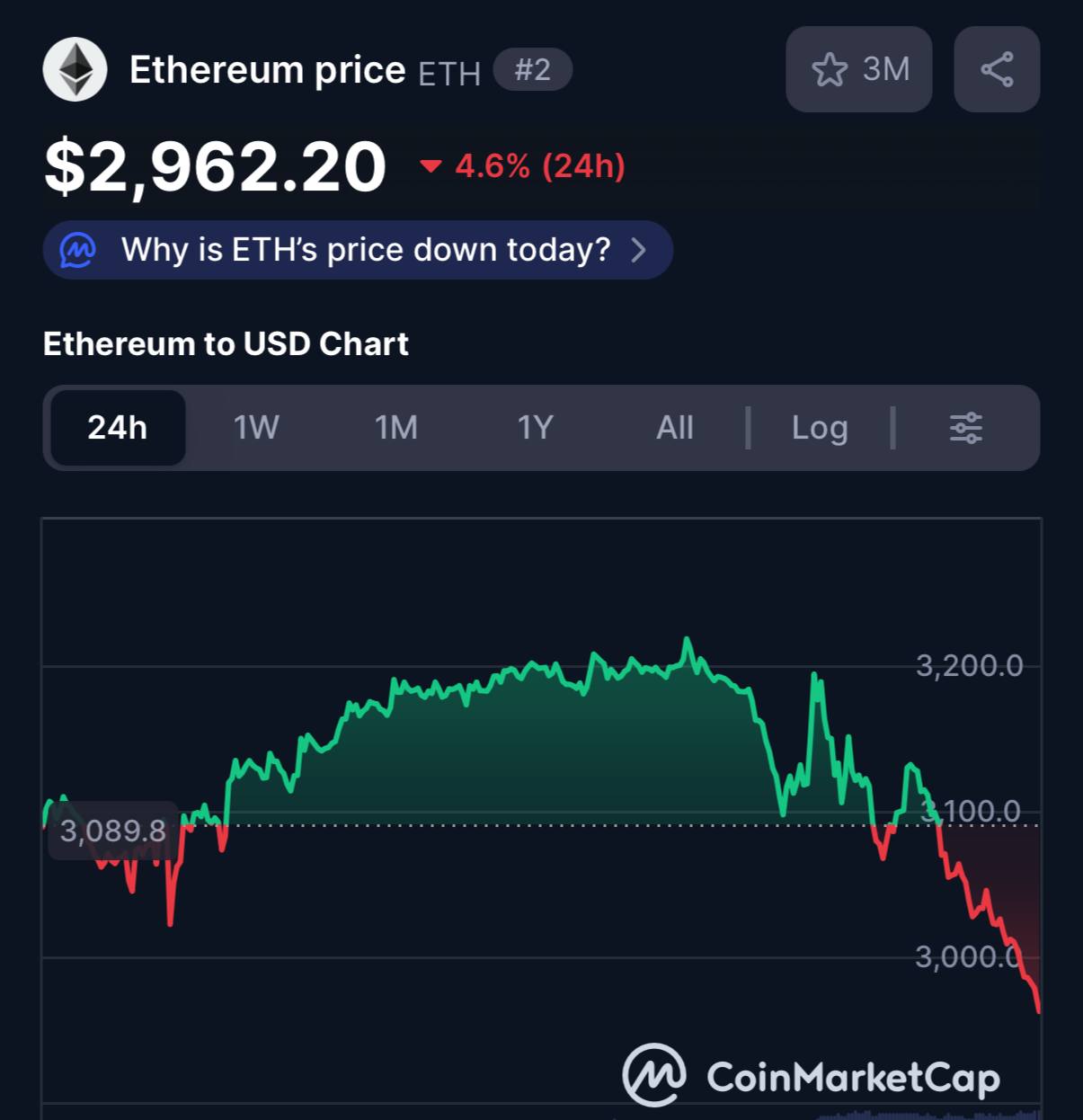The width and height of the screenshot is (1083, 1120).
Task: Click the CoinMarketCap watermark logo
Action: tap(811, 1075)
